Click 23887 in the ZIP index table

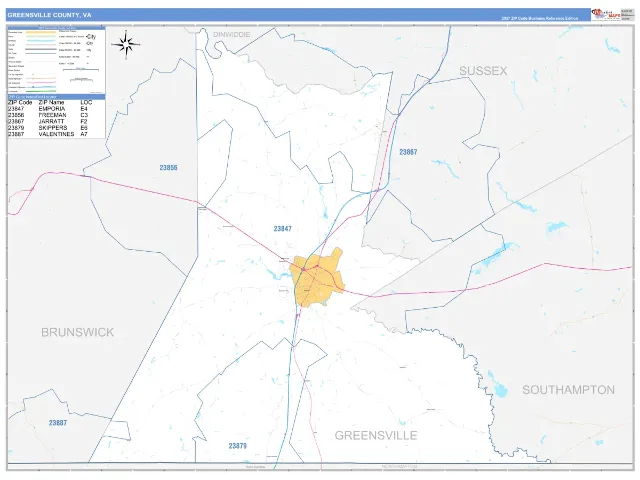(16, 134)
